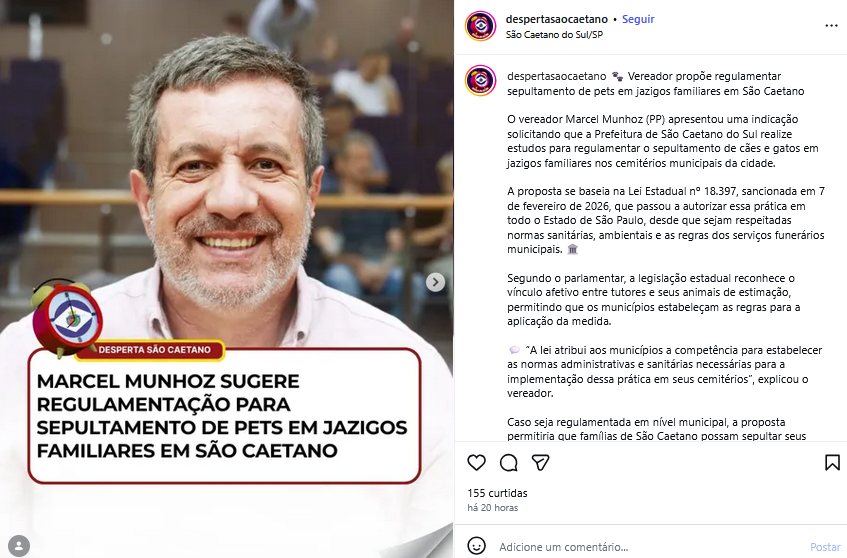Save the post with the bookmark icon

(832, 462)
